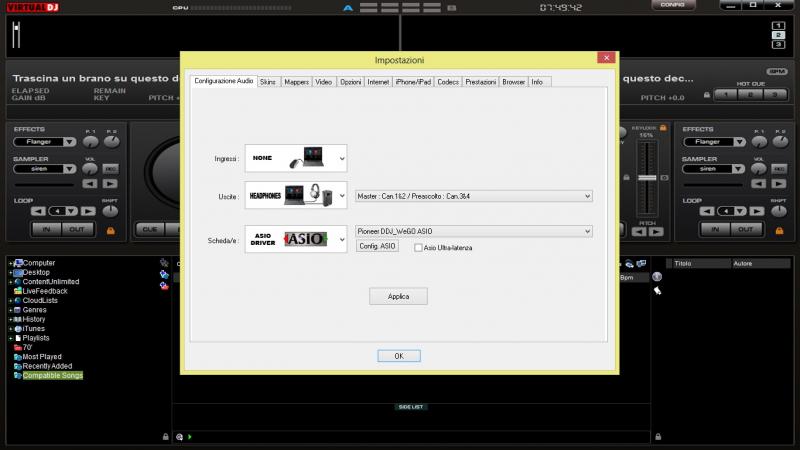Screen dimensions: 800x450
Task: Select LiveFeedback folder
Action: (45, 291)
